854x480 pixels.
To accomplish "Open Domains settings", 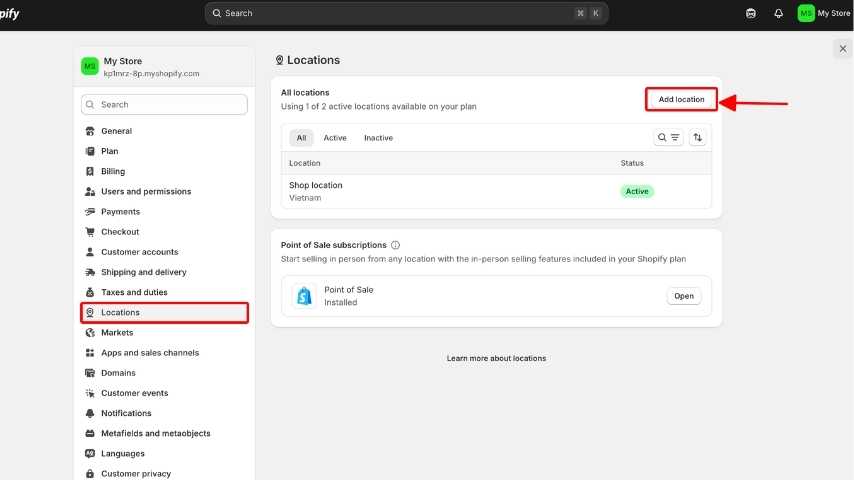I will [x=164, y=373].
